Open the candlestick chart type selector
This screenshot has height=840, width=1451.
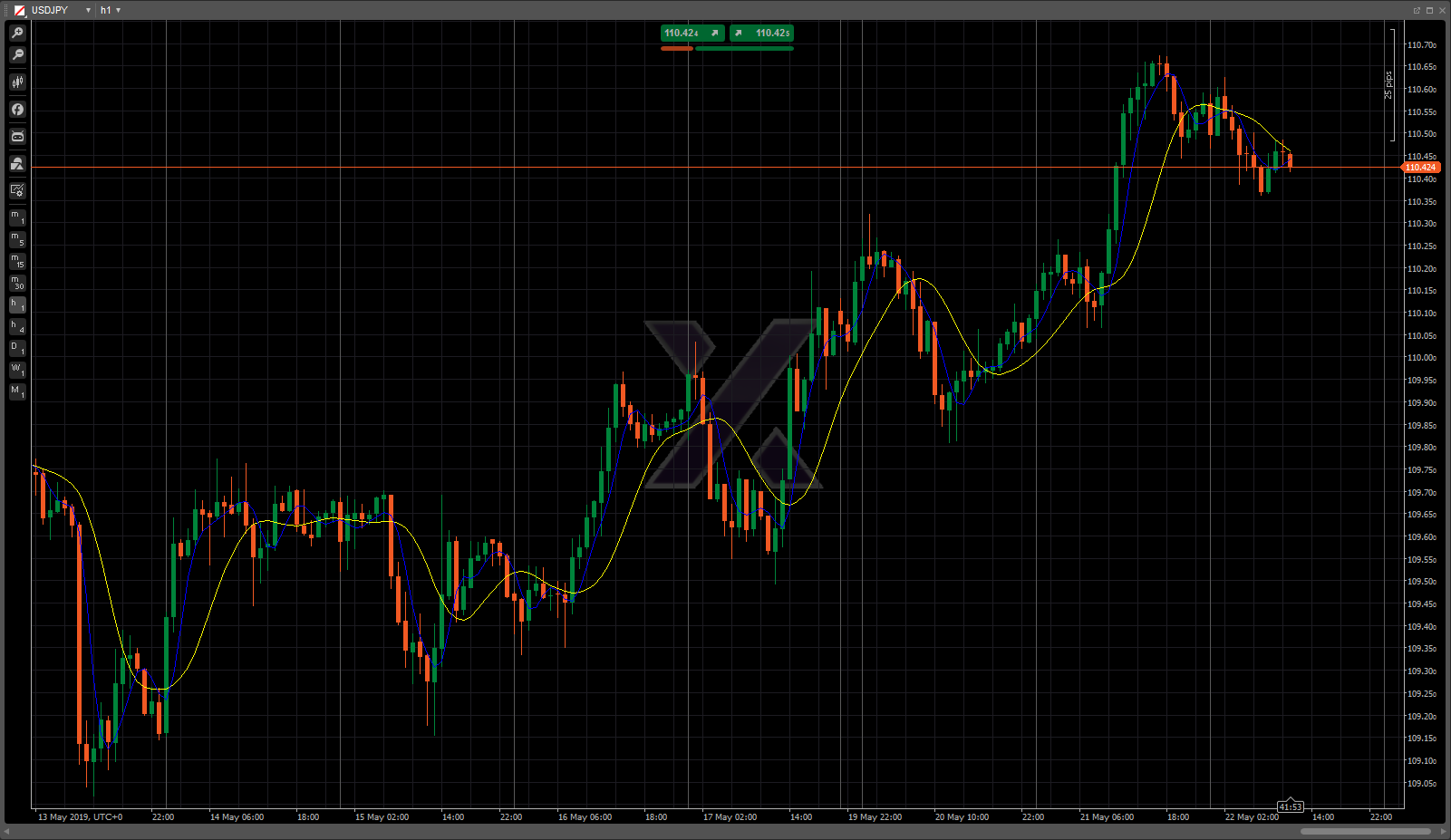pos(17,82)
